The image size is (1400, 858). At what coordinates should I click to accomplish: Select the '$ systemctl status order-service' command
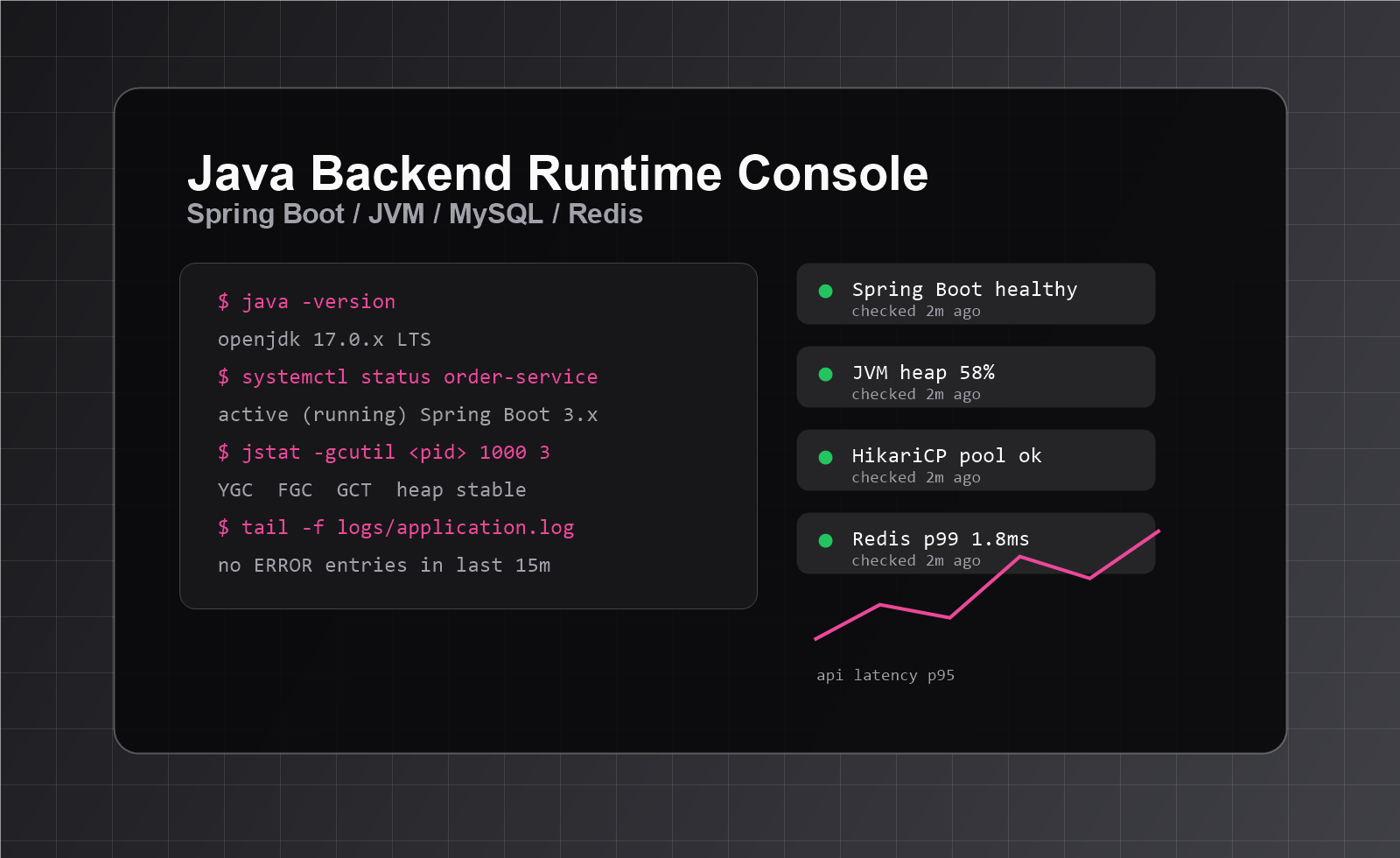pyautogui.click(x=408, y=377)
